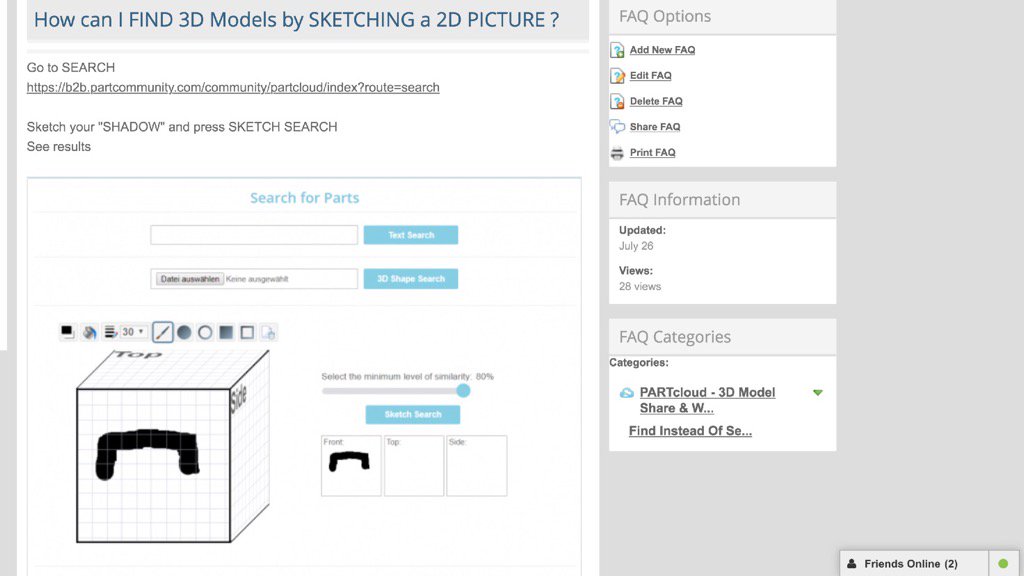Click the Share FAQ speech bubble icon
This screenshot has width=1024, height=576.
click(x=617, y=127)
